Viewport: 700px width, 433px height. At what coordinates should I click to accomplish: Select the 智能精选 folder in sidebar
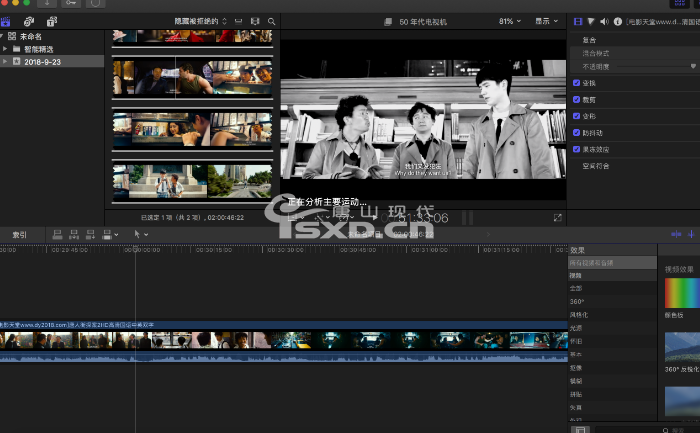pos(52,49)
